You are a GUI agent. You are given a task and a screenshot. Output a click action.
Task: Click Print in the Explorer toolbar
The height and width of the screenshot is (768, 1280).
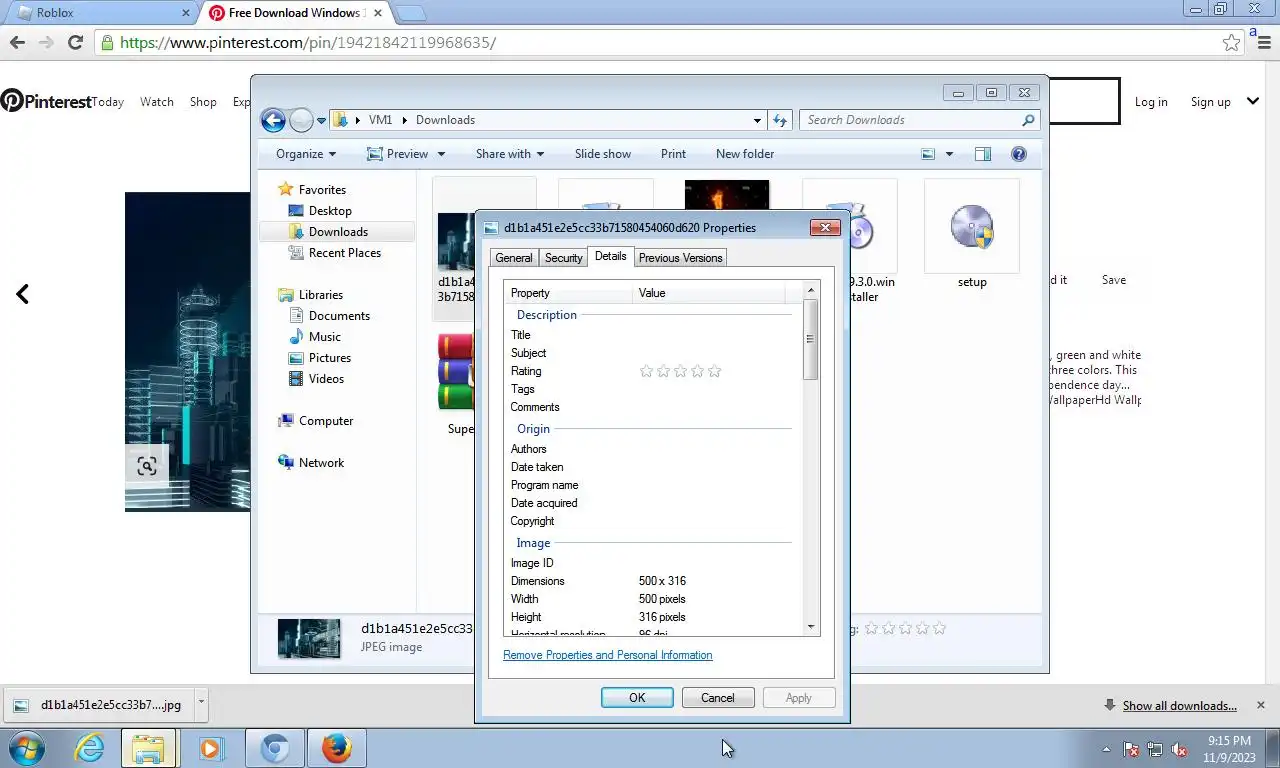pyautogui.click(x=673, y=154)
